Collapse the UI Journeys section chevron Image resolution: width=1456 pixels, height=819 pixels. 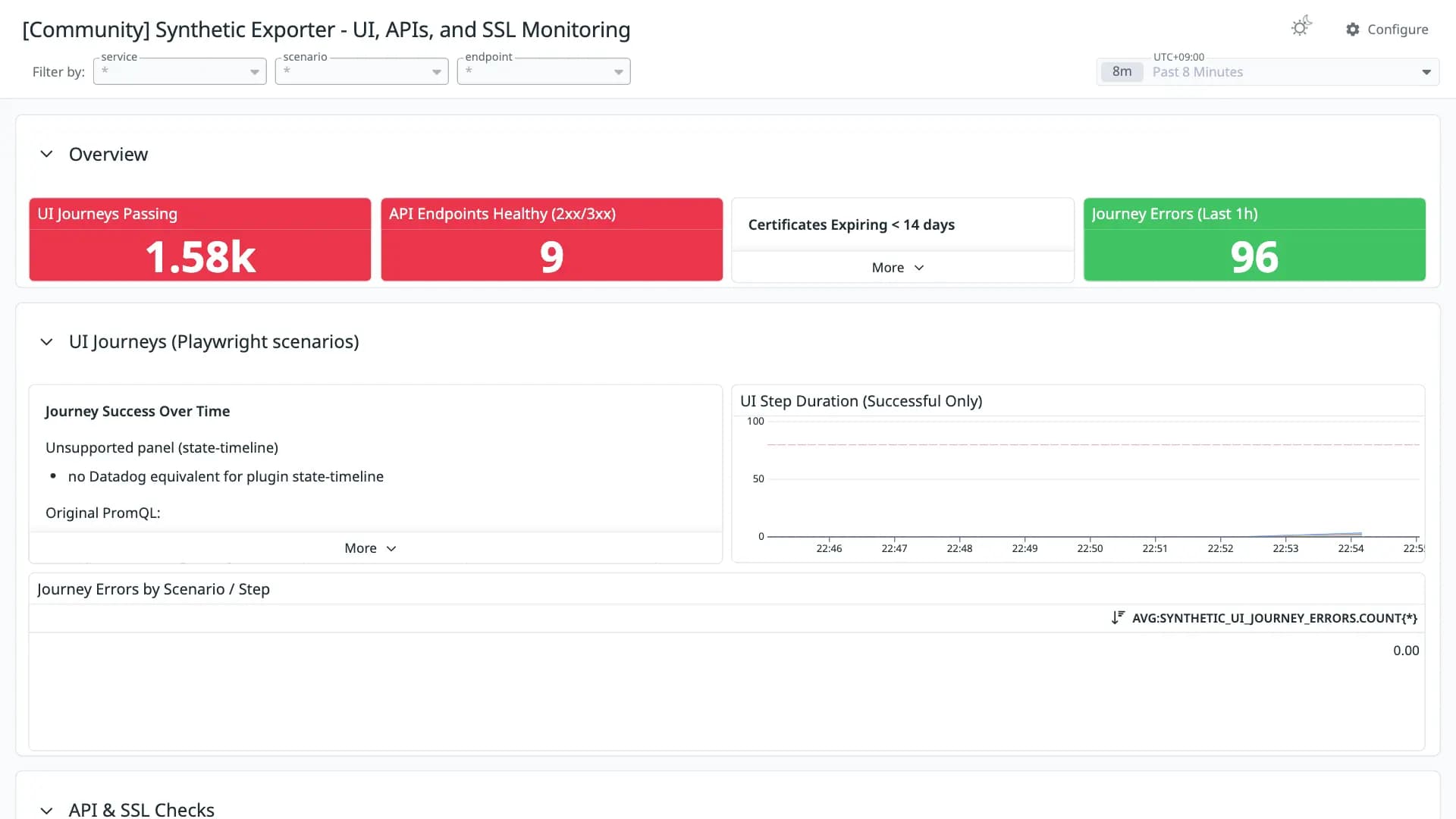click(x=46, y=342)
